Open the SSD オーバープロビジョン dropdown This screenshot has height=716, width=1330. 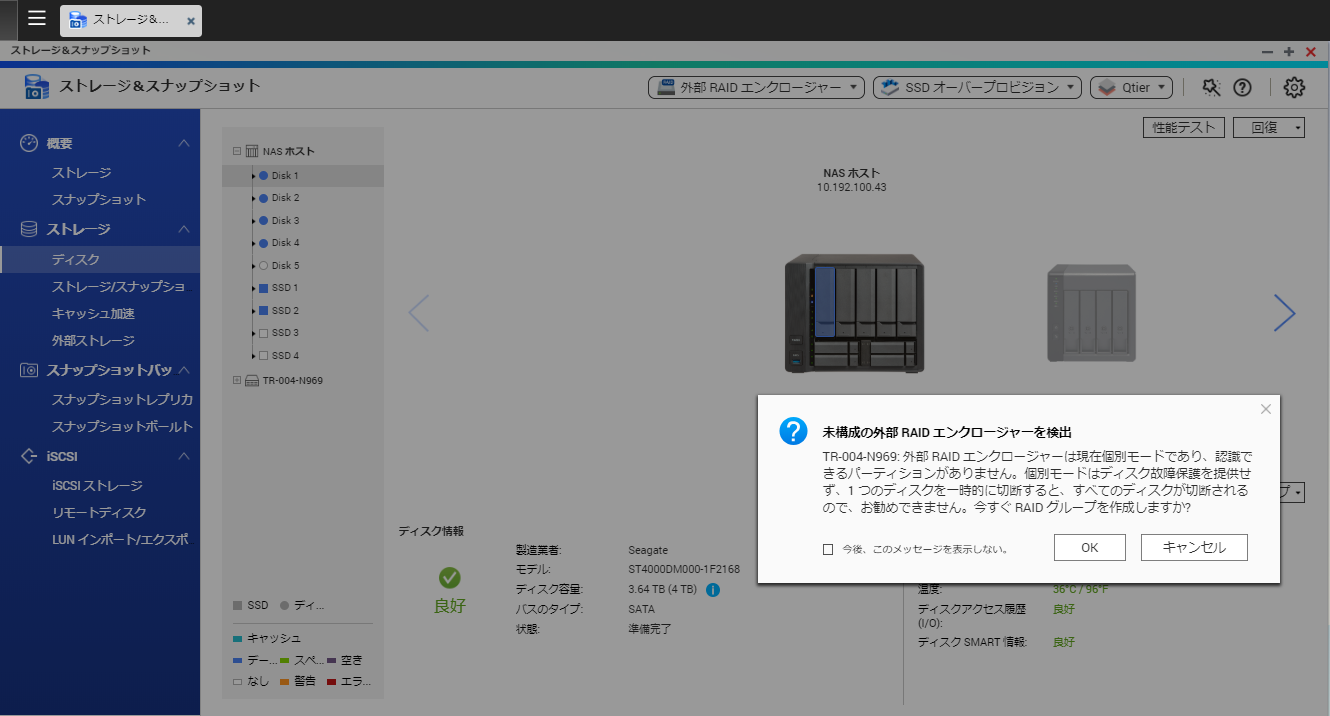click(x=977, y=88)
